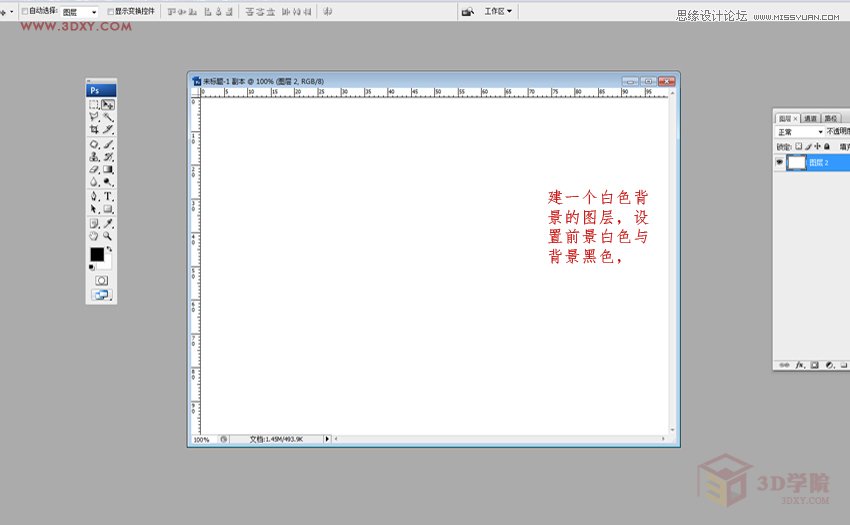Select the Polygonal Lasso tool
This screenshot has height=525, width=850.
94,117
